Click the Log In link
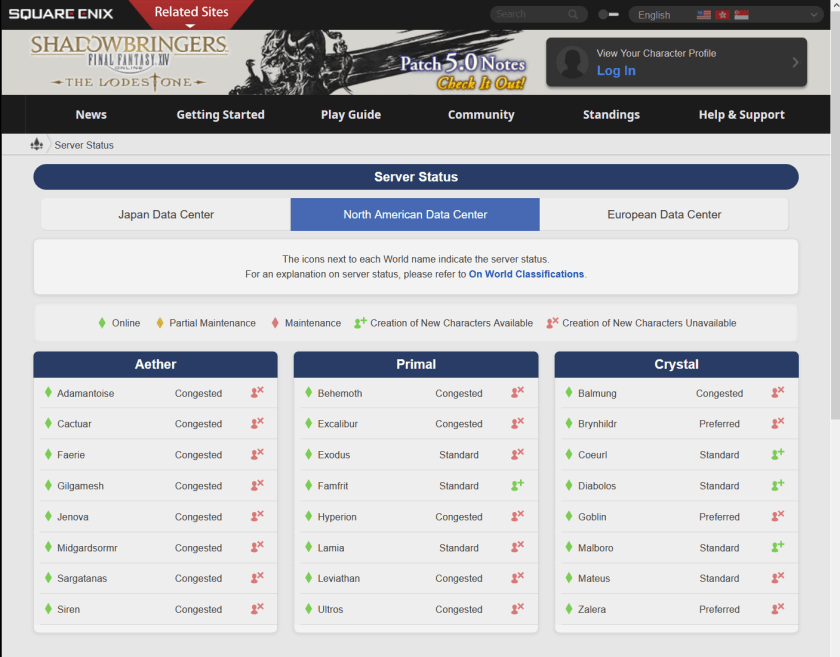This screenshot has height=657, width=840. pyautogui.click(x=616, y=71)
